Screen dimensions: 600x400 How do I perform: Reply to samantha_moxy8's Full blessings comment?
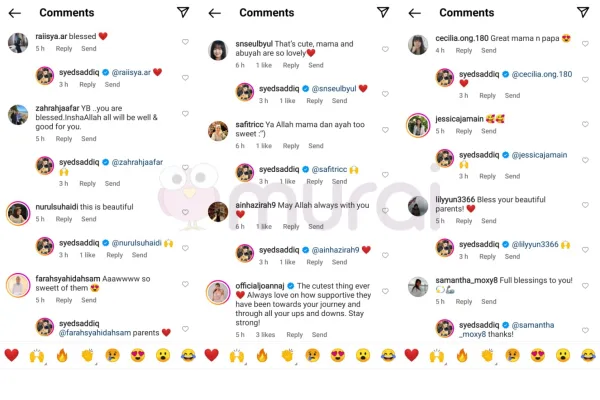click(x=464, y=302)
